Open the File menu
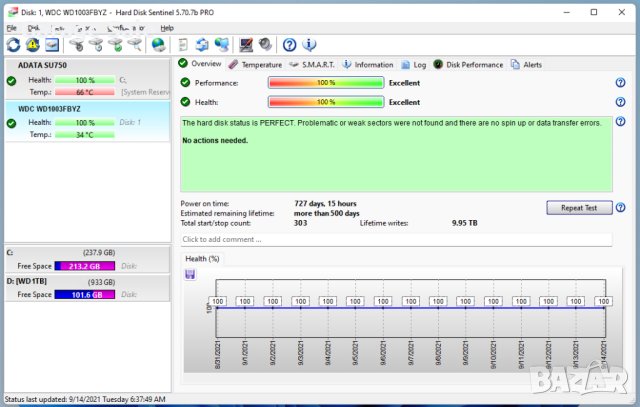Viewport: 640px width, 407px height. coord(12,28)
